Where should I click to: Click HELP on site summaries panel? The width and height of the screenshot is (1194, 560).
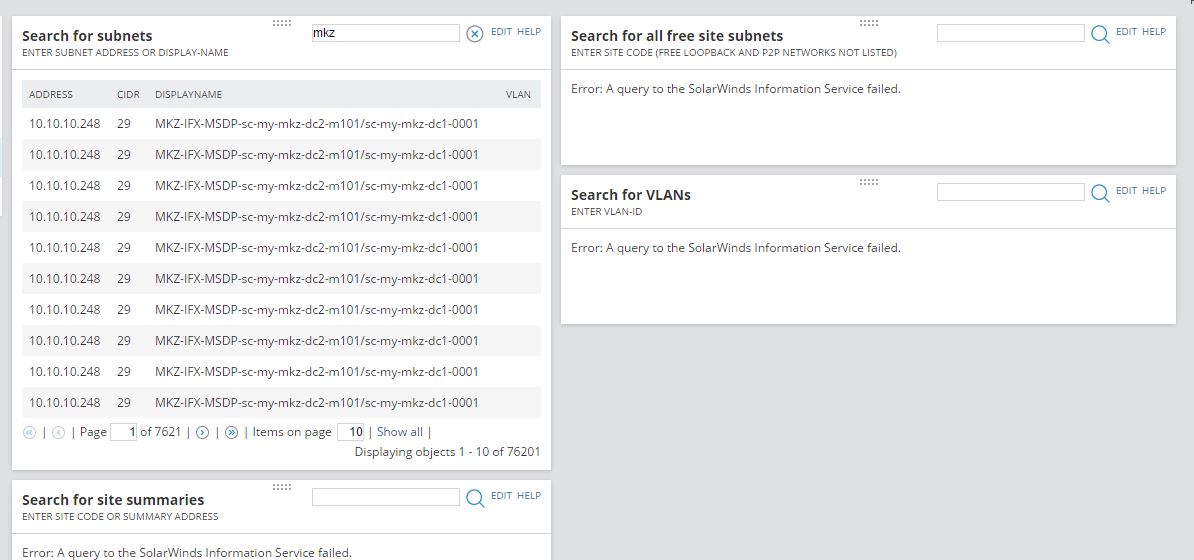tap(529, 496)
